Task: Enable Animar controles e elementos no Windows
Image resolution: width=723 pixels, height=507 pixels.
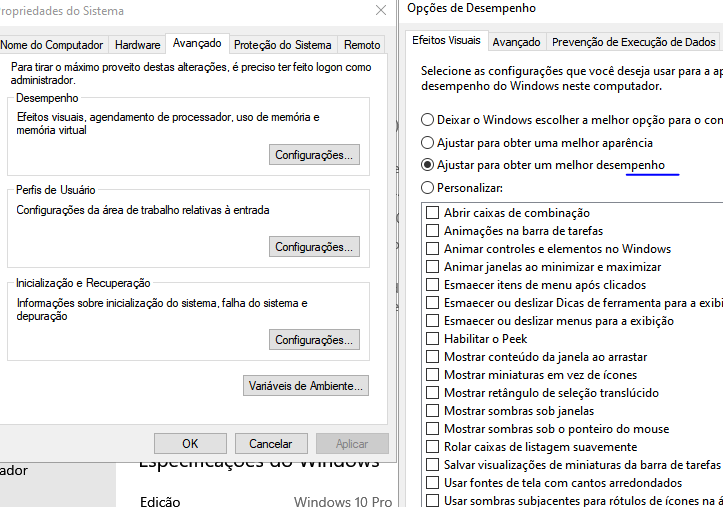Action: [433, 248]
